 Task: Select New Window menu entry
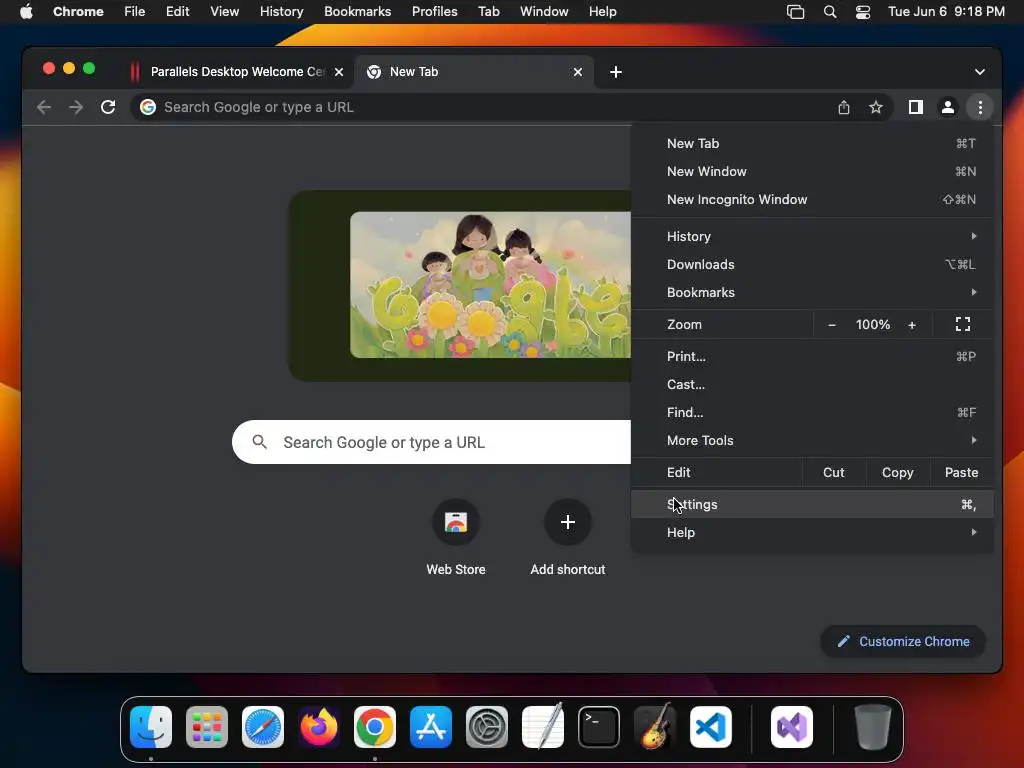point(812,172)
